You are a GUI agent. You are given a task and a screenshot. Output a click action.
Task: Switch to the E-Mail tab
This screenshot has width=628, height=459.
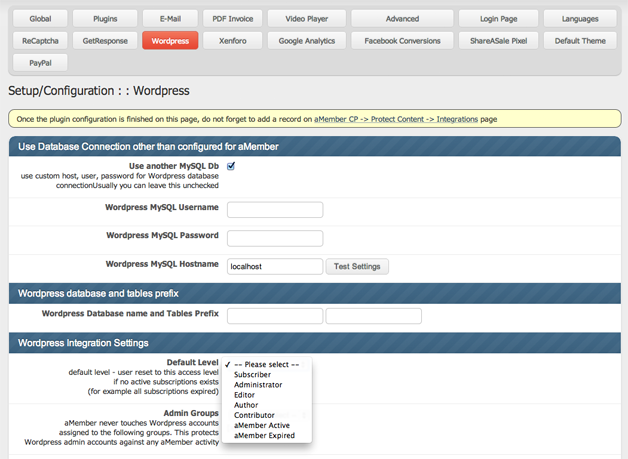(x=170, y=19)
